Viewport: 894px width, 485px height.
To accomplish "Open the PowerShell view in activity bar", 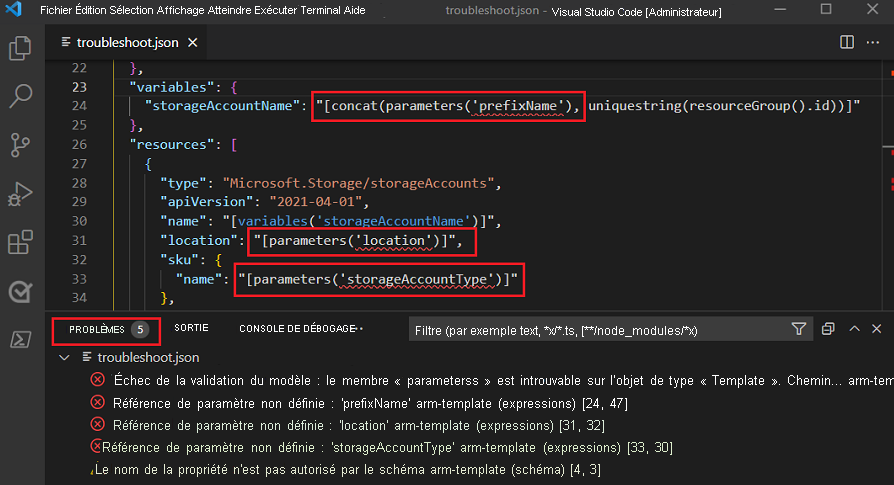I will pos(21,340).
